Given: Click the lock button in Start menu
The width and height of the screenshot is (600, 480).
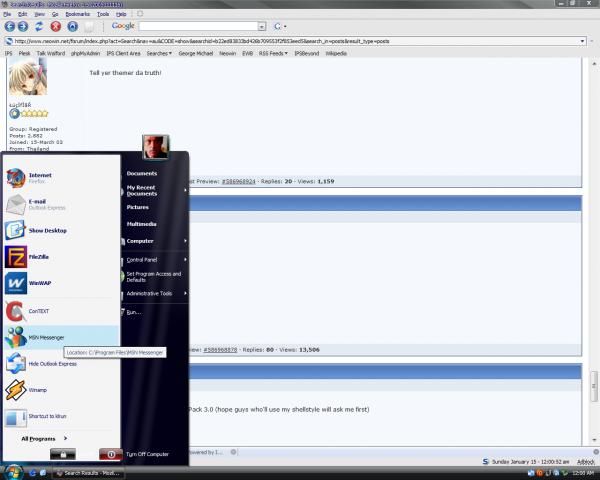Looking at the screenshot, I should click(x=63, y=454).
